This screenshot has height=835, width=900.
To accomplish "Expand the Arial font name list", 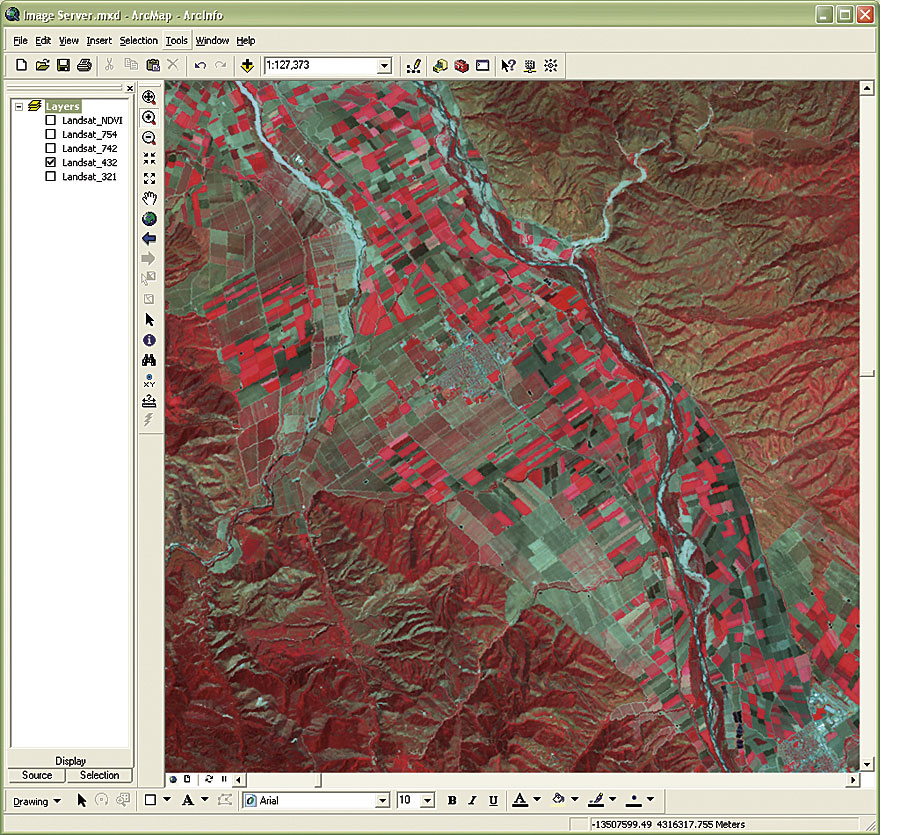I will point(382,801).
